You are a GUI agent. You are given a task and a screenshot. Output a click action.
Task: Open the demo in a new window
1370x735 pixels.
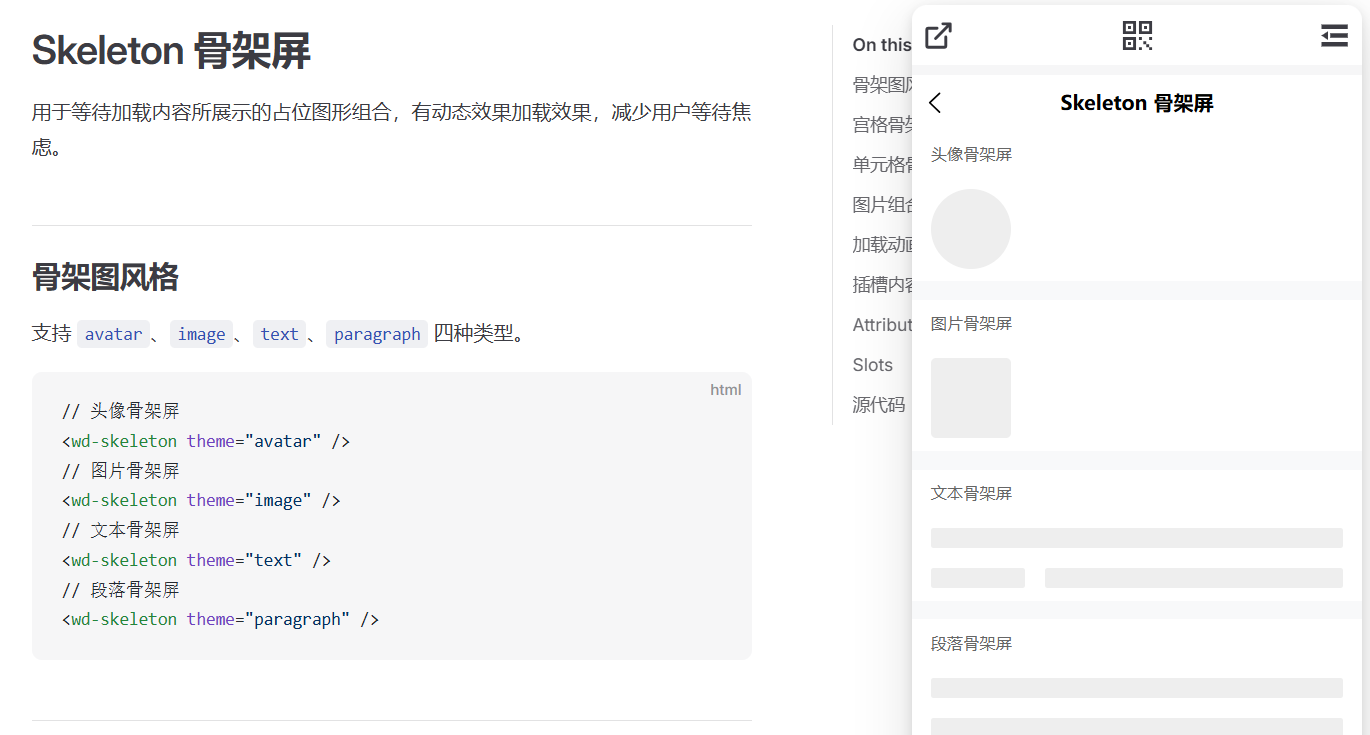(x=937, y=35)
